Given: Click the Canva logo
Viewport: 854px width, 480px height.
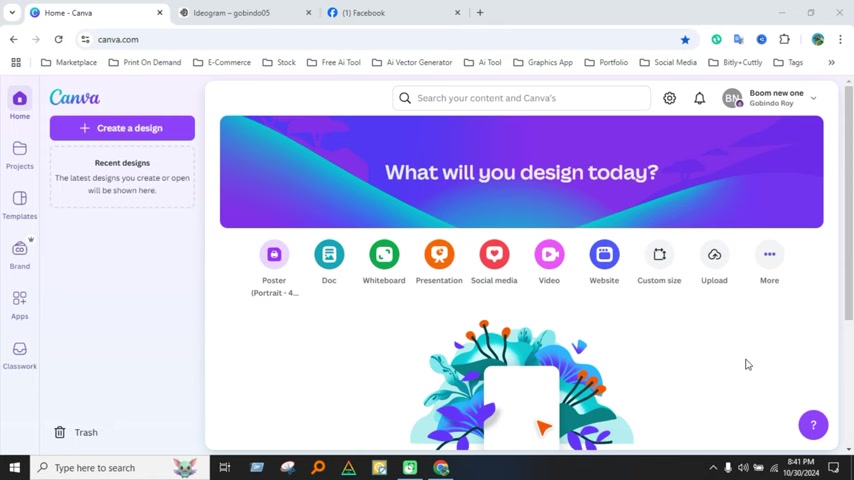Looking at the screenshot, I should [75, 98].
